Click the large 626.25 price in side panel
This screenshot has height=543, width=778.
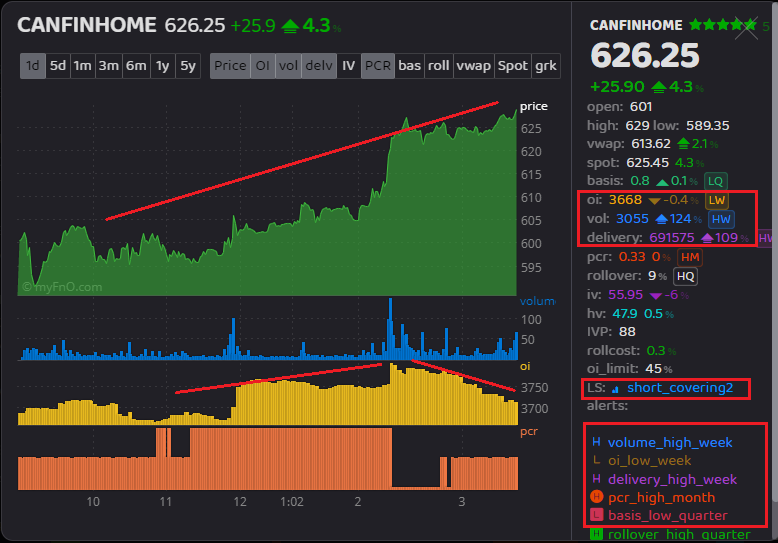pos(645,55)
